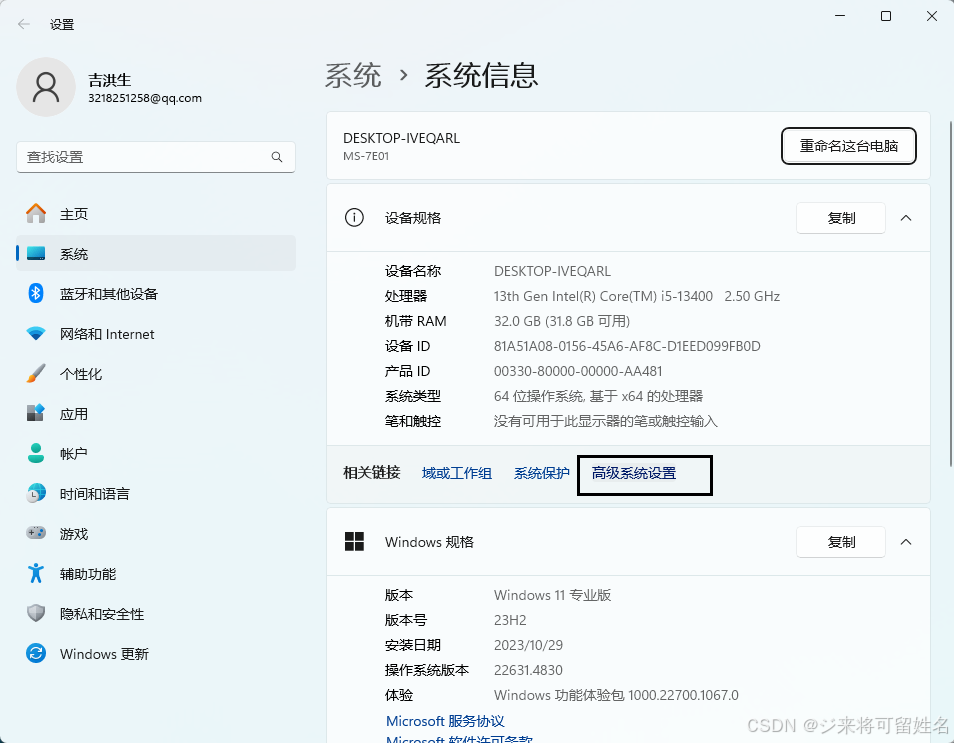
Task: Click the 安装日期 value 2023/10/29
Action: tap(528, 645)
